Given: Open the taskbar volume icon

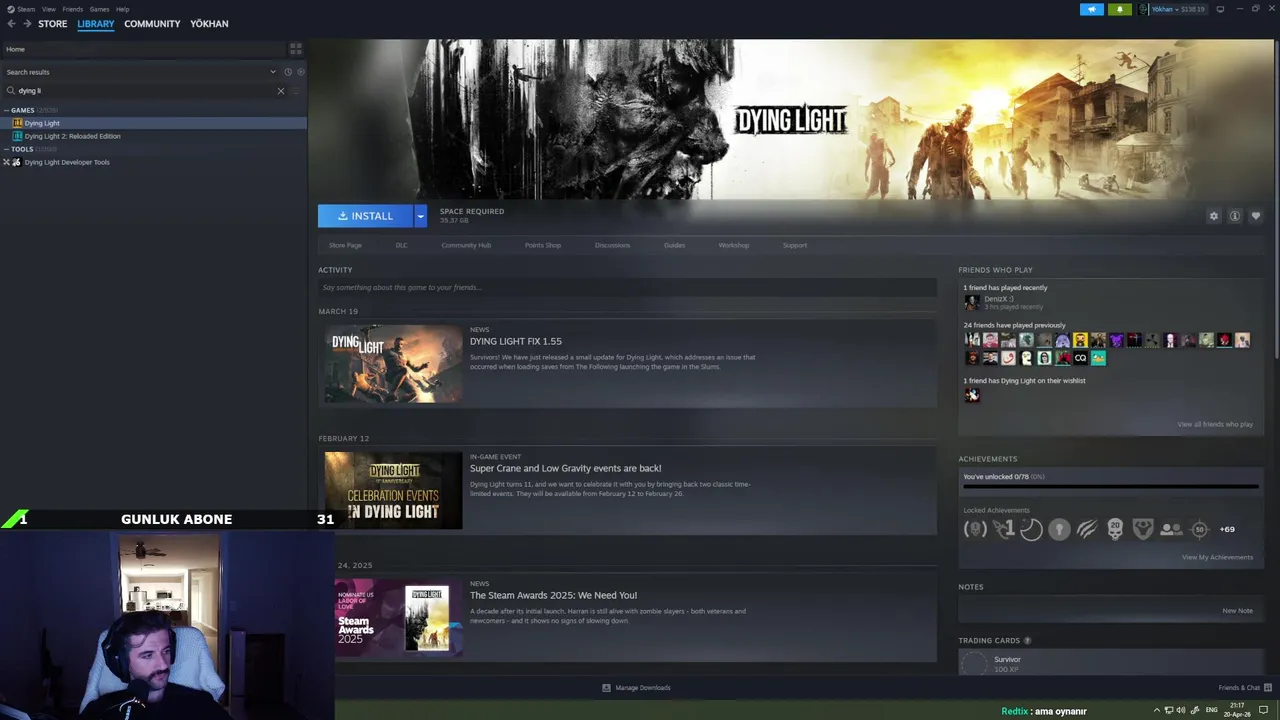Looking at the screenshot, I should click(x=1181, y=710).
